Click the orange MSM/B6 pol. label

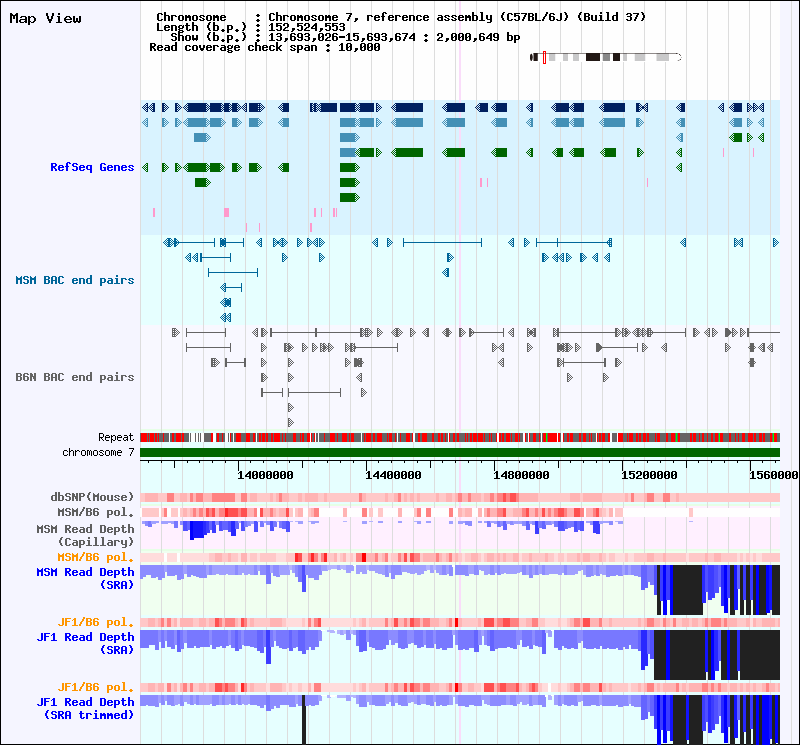(x=95, y=557)
